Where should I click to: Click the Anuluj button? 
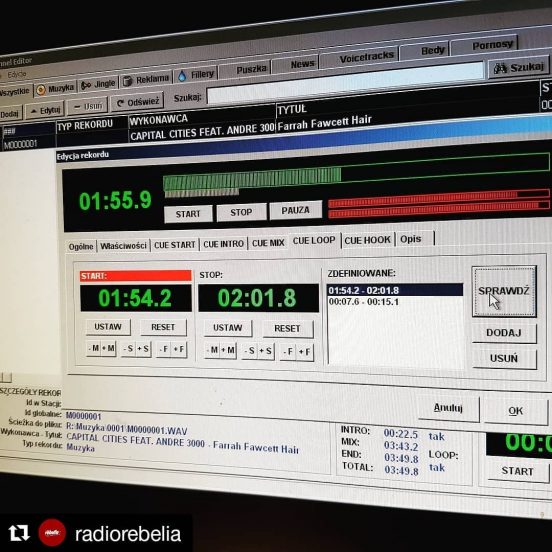(448, 408)
